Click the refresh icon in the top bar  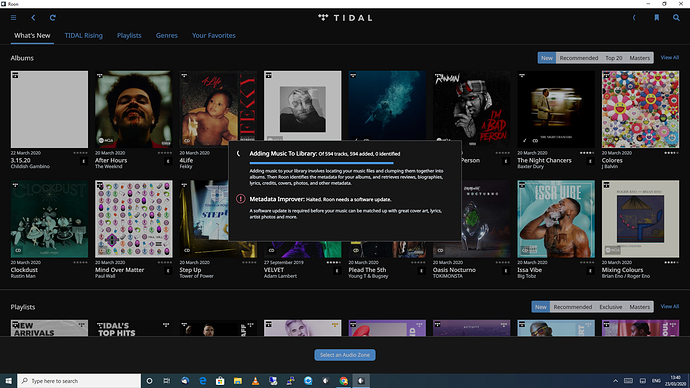click(52, 18)
